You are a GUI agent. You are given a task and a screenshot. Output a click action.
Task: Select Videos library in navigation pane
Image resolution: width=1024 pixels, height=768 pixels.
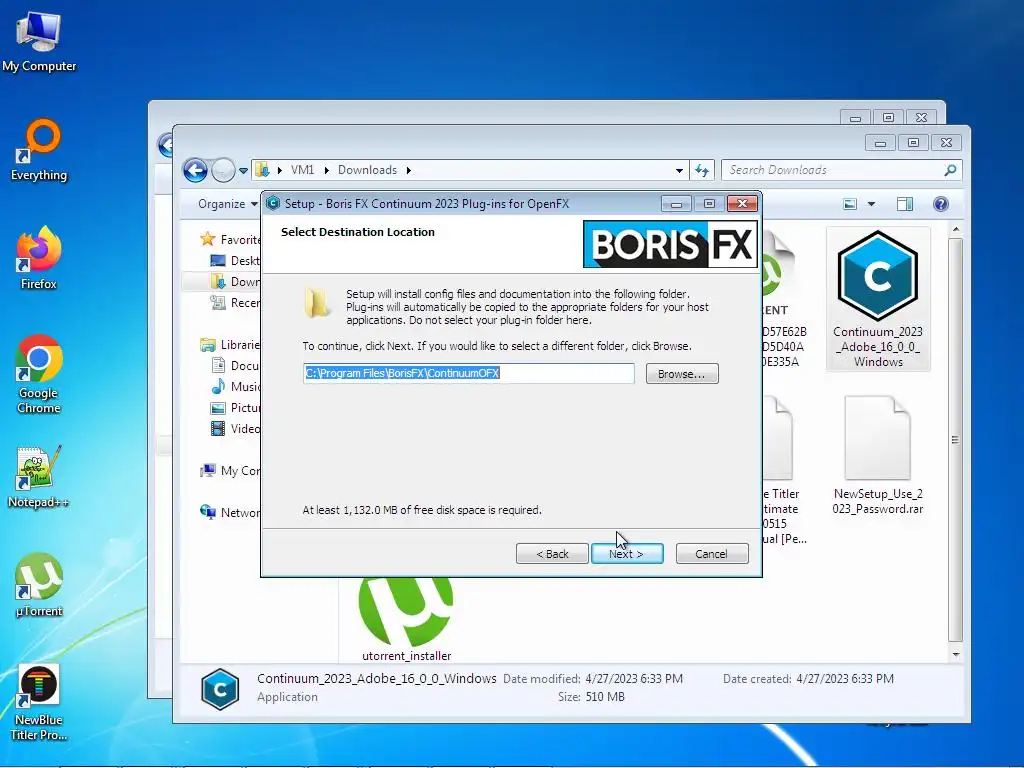tap(235, 428)
